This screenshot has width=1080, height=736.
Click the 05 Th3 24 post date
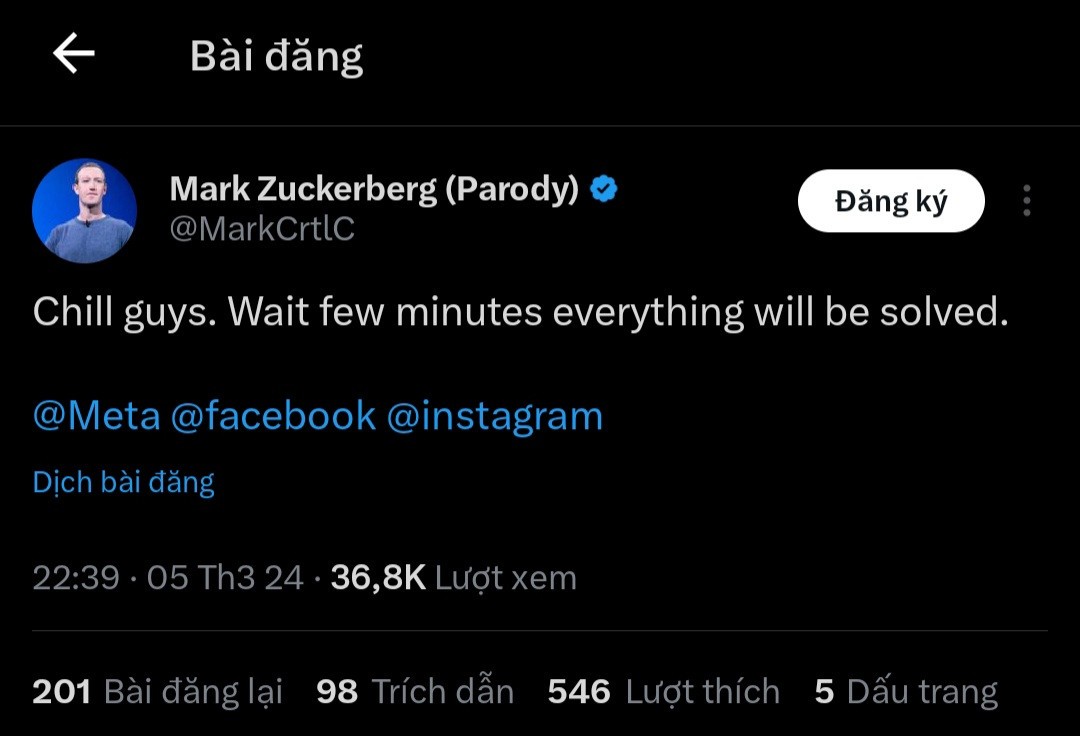click(225, 578)
